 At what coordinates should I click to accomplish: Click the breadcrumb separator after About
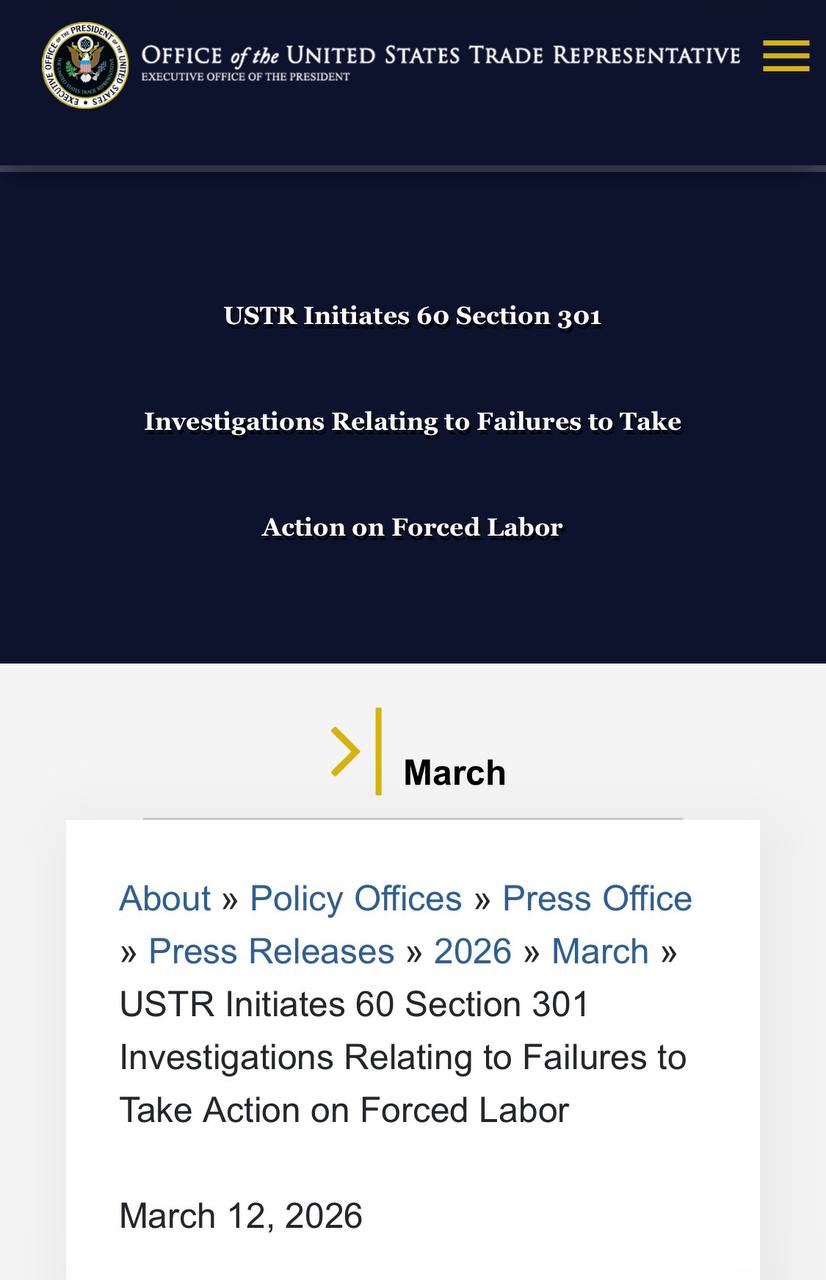[230, 899]
